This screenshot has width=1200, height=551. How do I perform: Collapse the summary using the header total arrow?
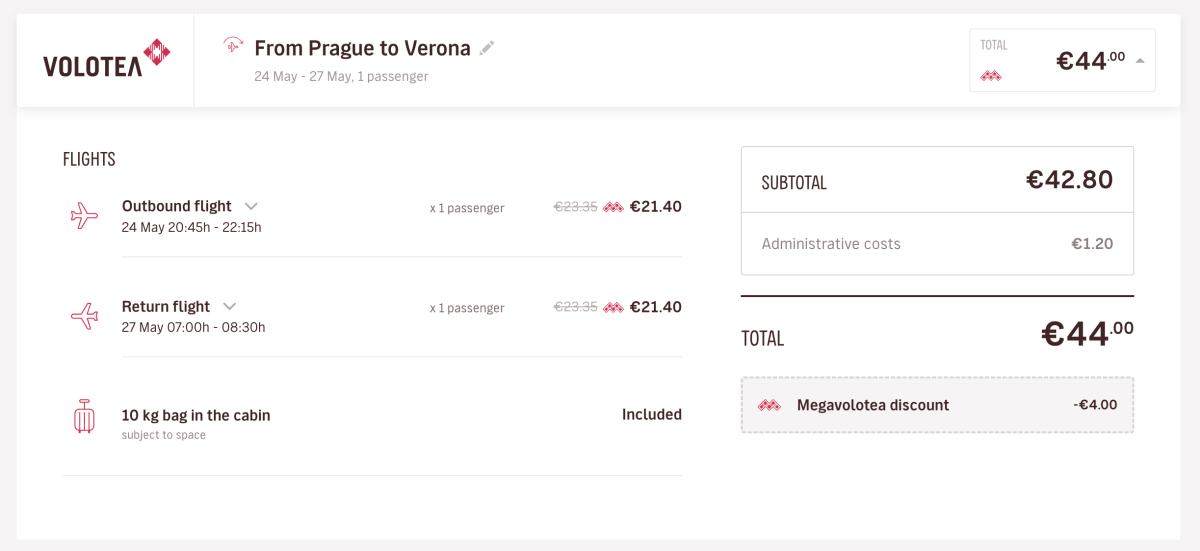pyautogui.click(x=1140, y=60)
